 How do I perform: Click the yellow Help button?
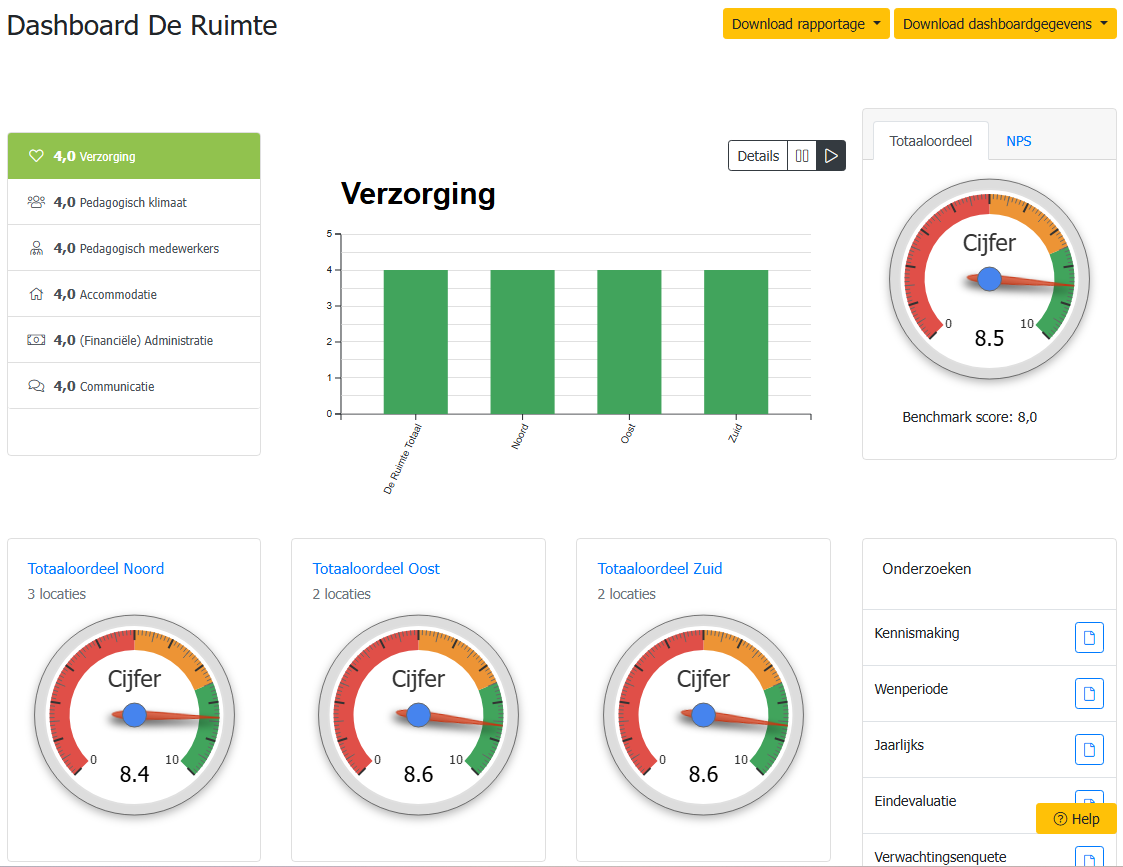(x=1076, y=819)
